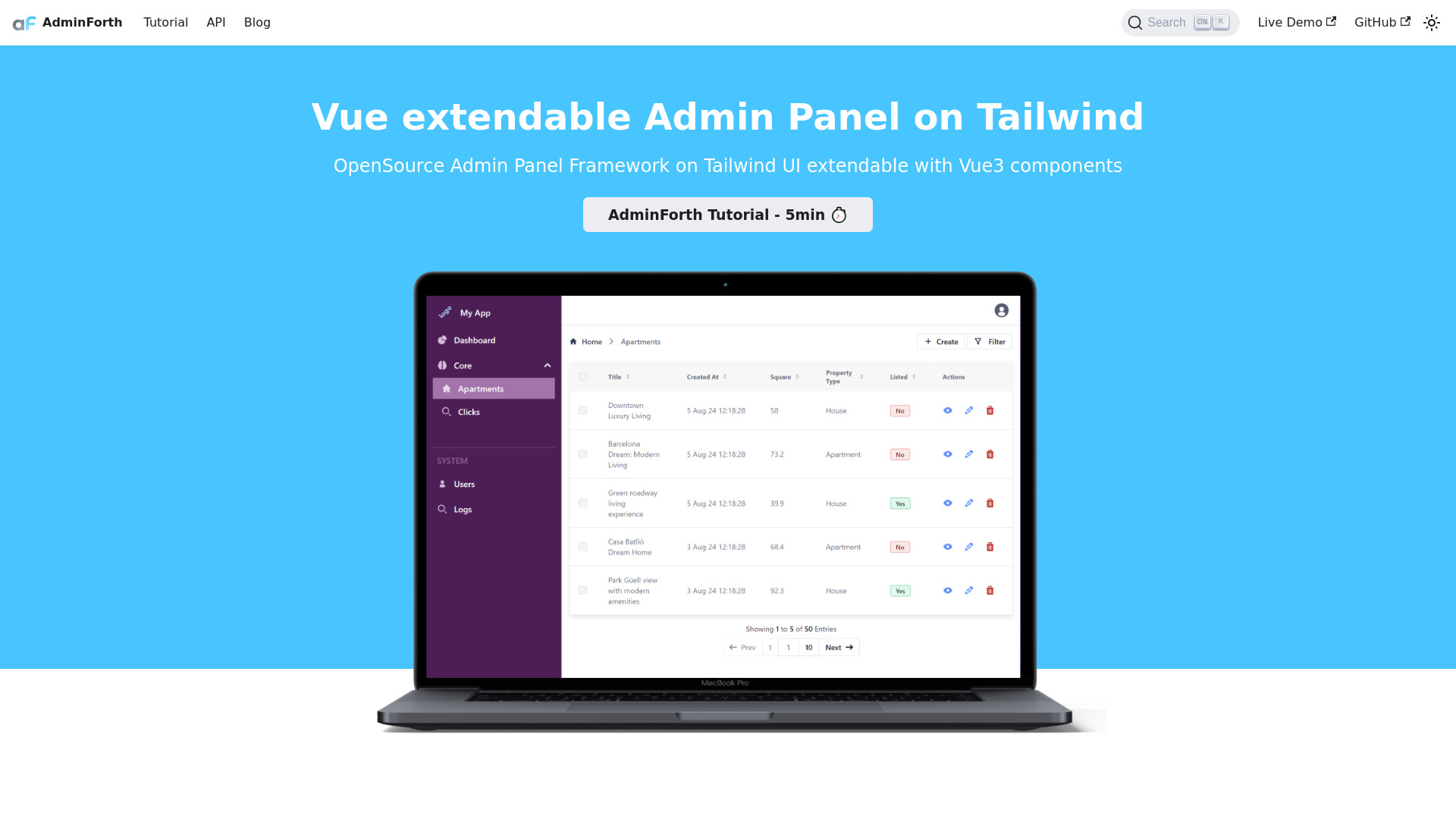The image size is (1456, 819).
Task: Click the Next page navigation button
Action: tap(839, 647)
